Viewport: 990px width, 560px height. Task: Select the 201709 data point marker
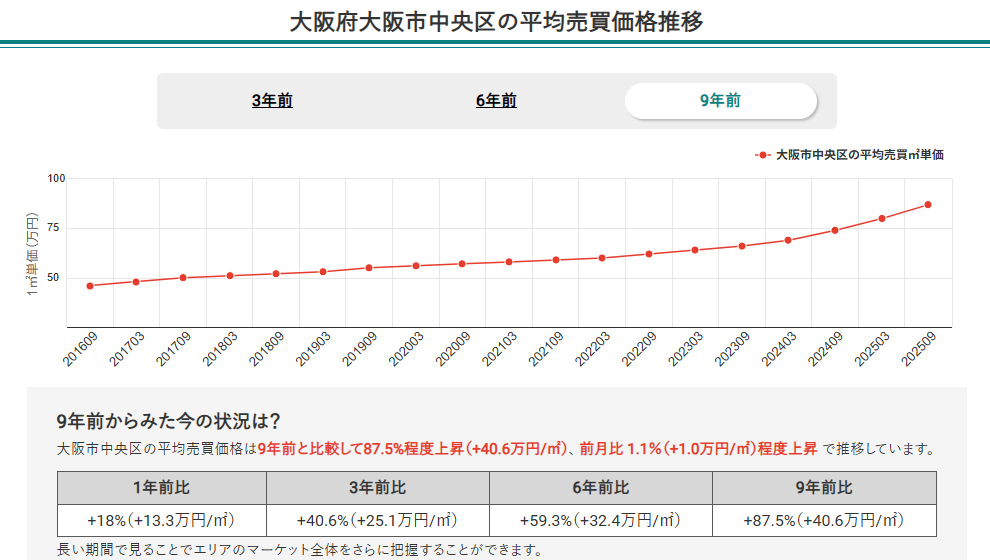183,278
